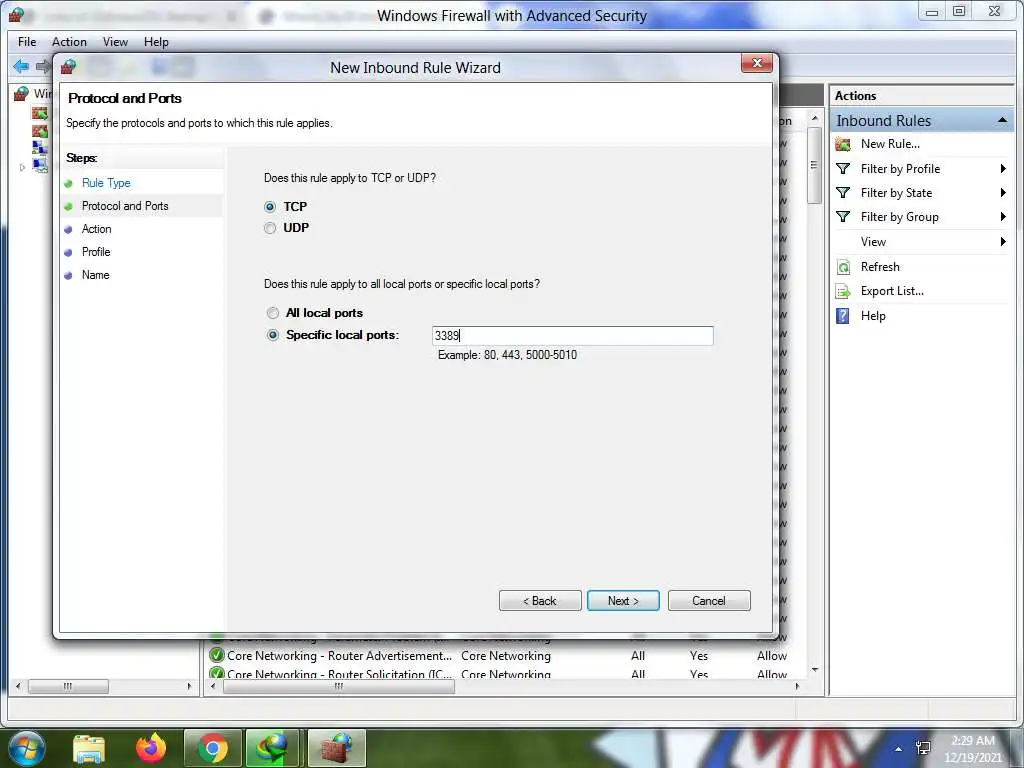Open the View menu in menu bar

[x=115, y=42]
